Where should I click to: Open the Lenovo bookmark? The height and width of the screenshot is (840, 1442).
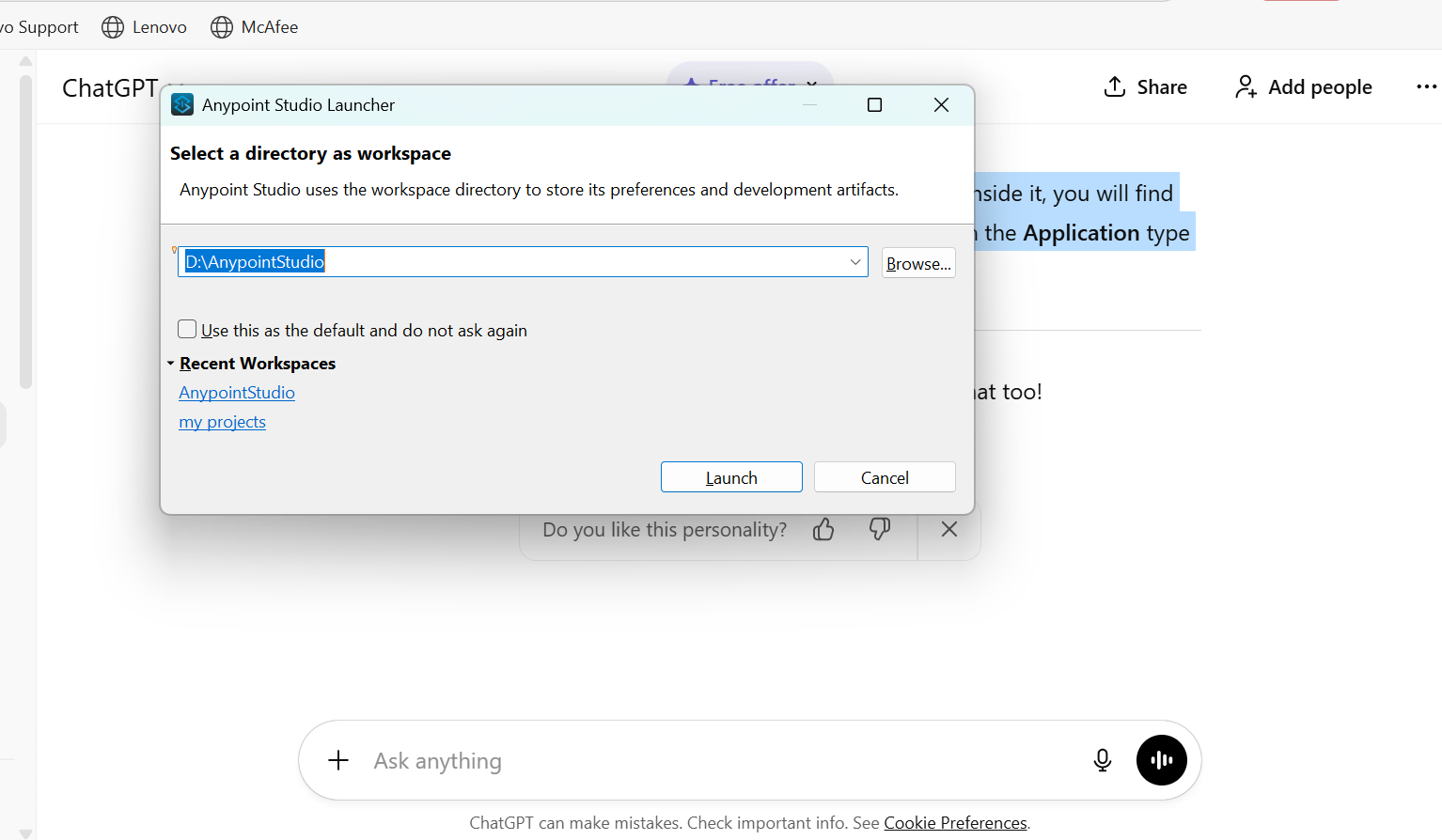click(145, 27)
